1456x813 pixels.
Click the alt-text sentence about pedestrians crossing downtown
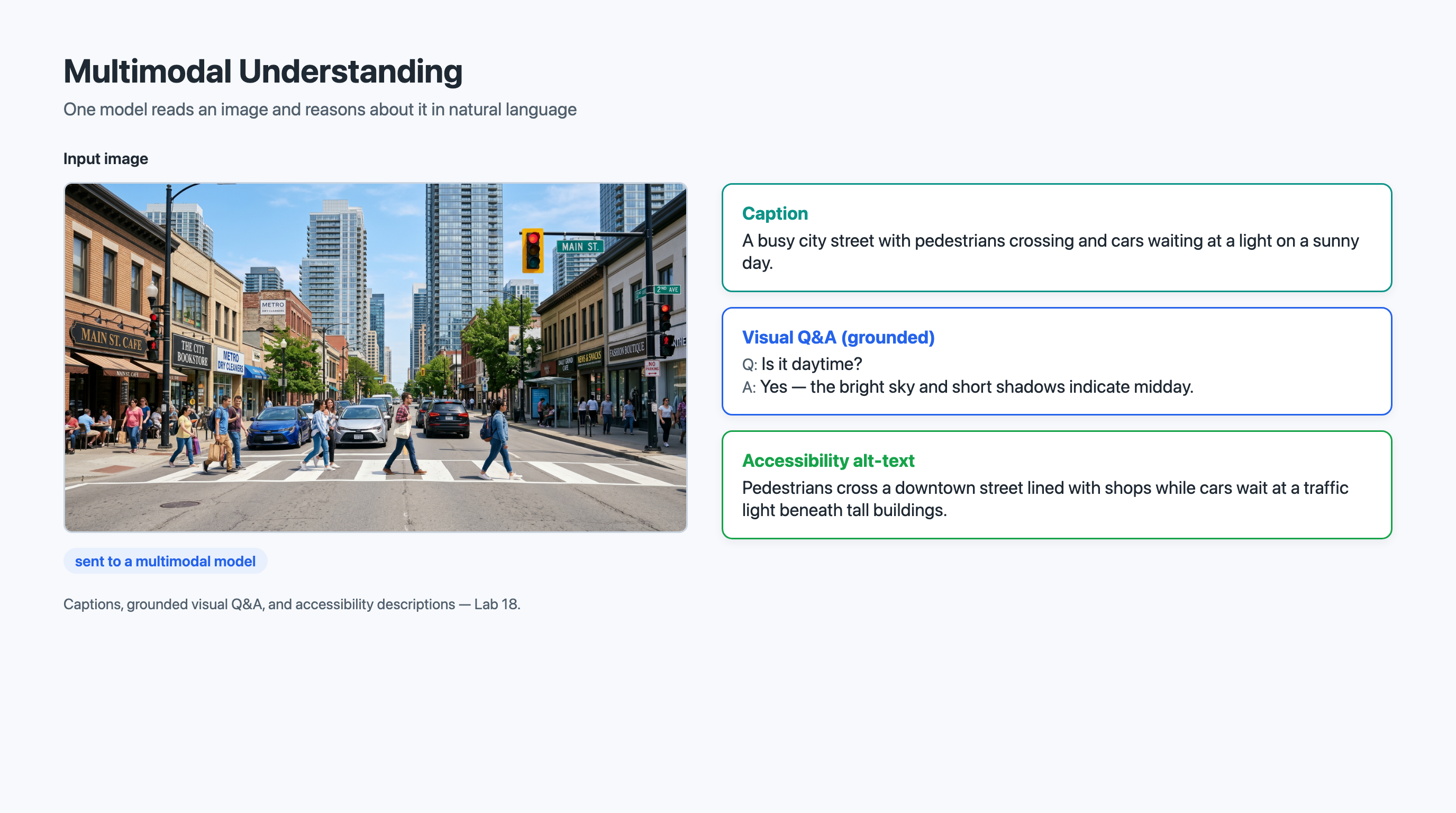tap(1045, 499)
